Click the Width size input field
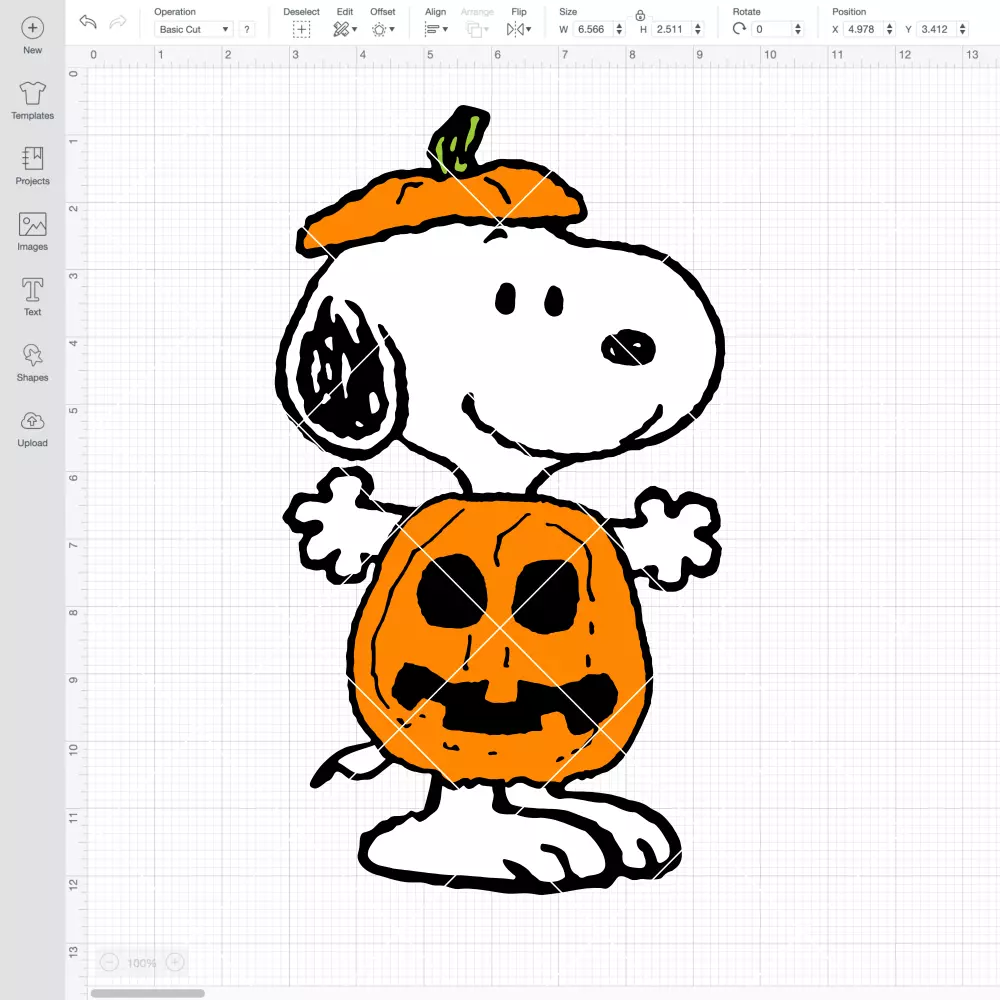The width and height of the screenshot is (1000, 1000). 593,29
